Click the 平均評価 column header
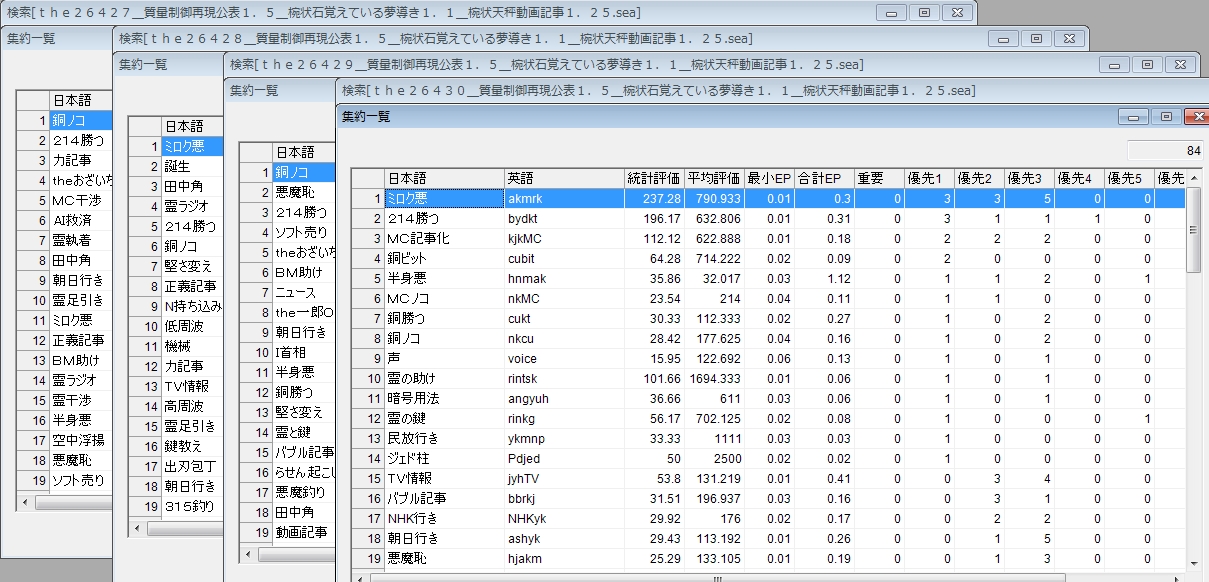The height and width of the screenshot is (582, 1209). (714, 179)
